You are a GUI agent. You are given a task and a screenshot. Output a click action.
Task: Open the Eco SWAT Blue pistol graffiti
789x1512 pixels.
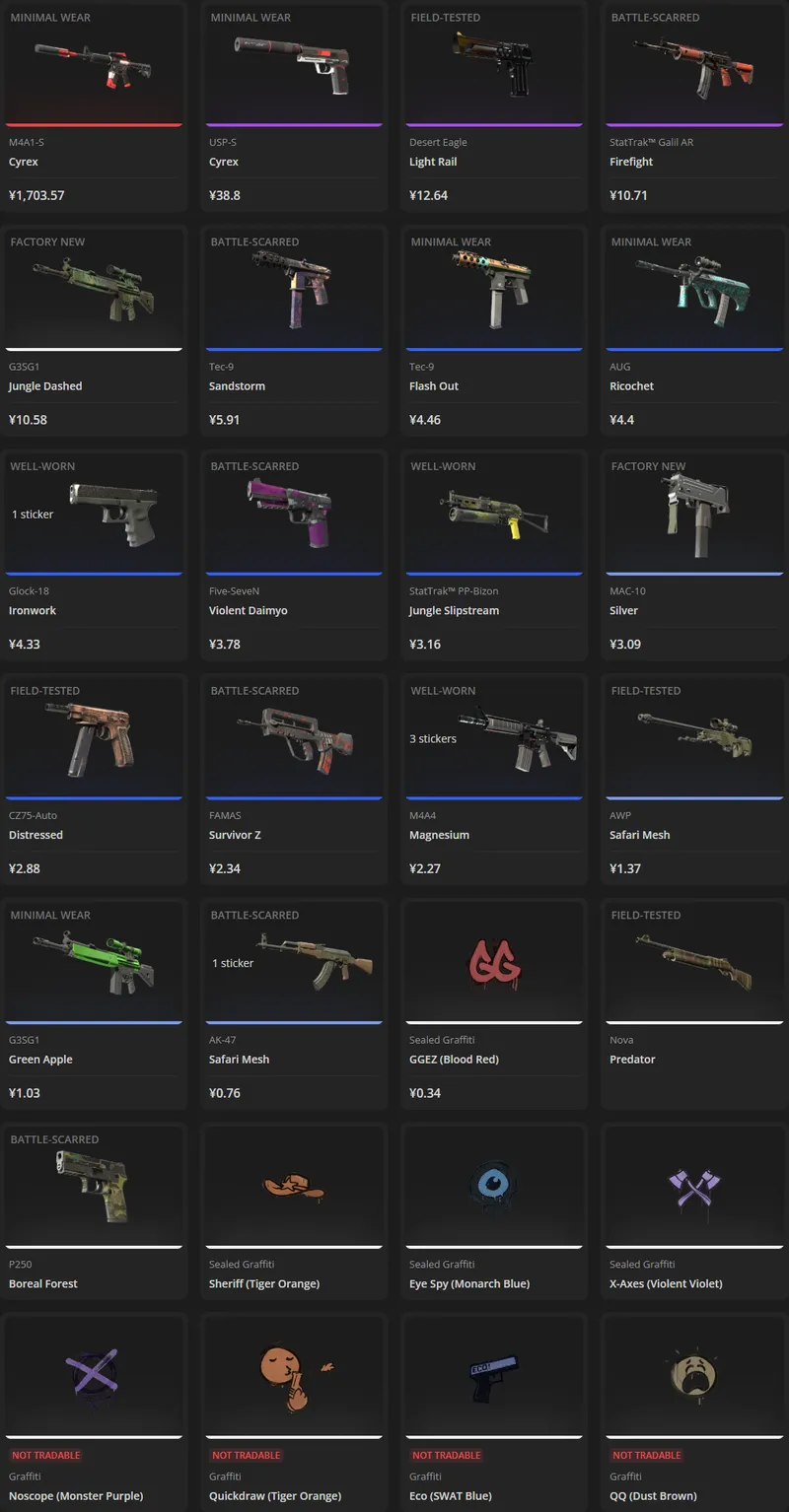tap(491, 1378)
